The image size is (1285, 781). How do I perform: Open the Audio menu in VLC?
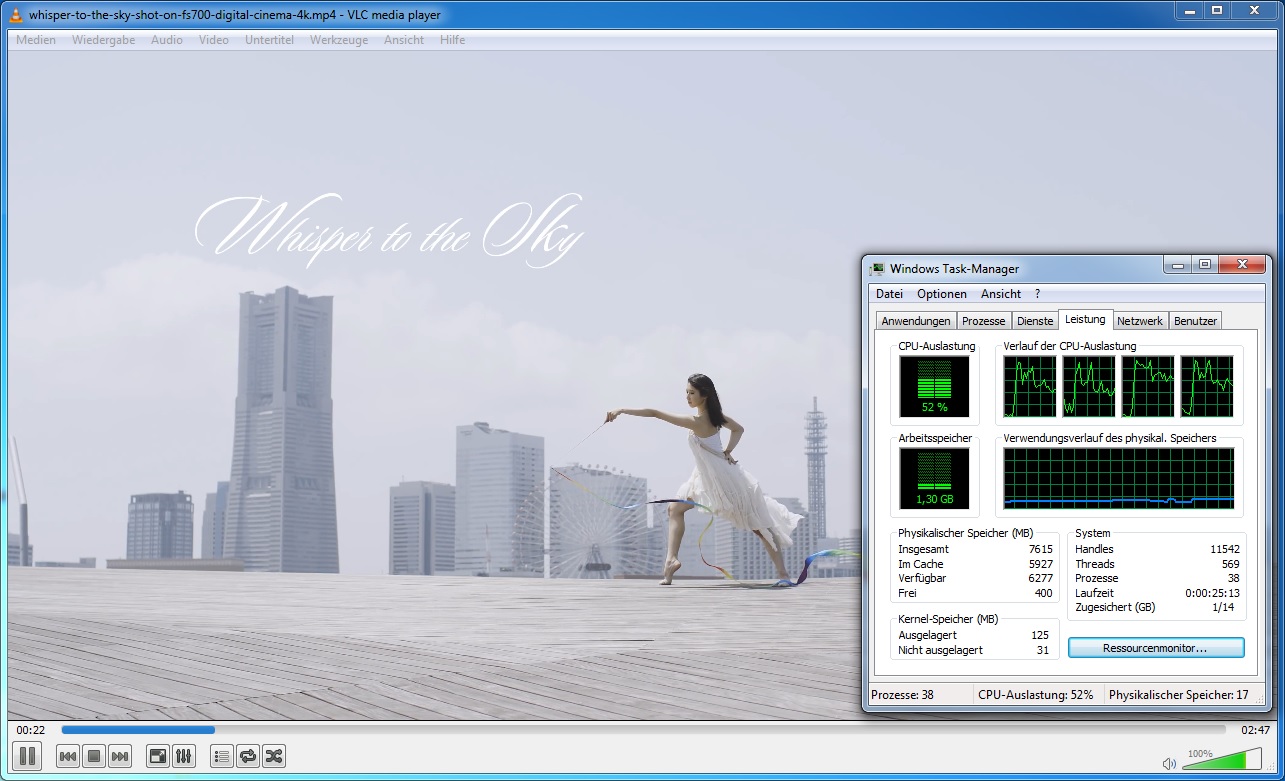(167, 40)
